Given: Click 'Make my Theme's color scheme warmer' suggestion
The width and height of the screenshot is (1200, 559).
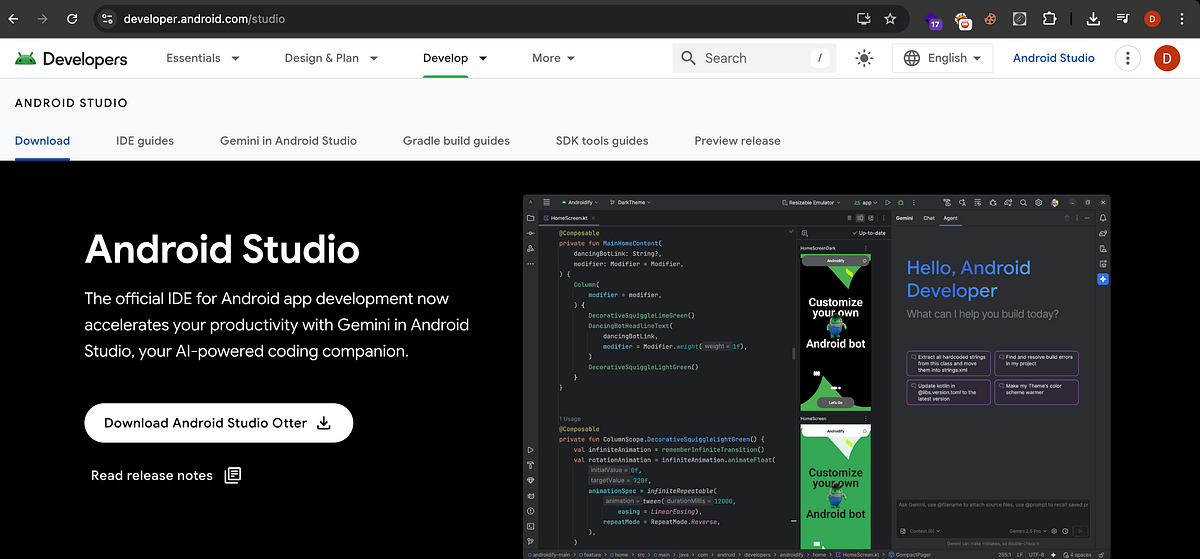Looking at the screenshot, I should pyautogui.click(x=1037, y=391).
